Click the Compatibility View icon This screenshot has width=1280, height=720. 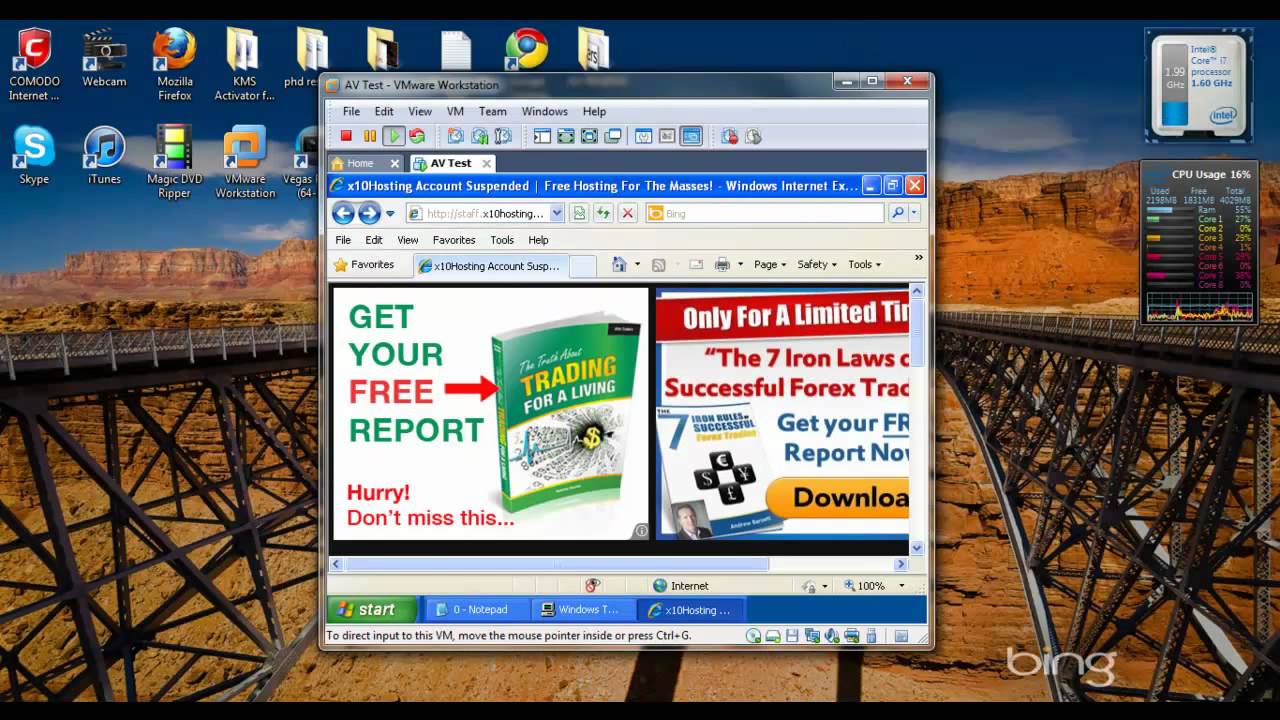tap(580, 213)
